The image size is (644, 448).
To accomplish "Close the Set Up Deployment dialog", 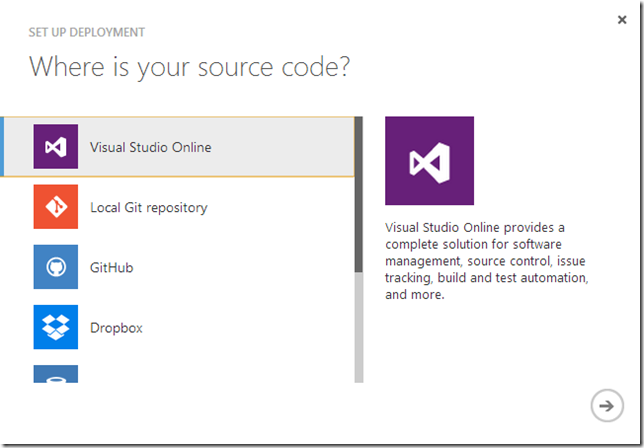I will 622,19.
